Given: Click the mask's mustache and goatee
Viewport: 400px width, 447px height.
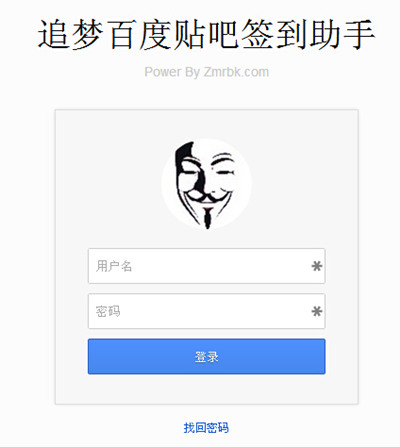Looking at the screenshot, I should pyautogui.click(x=207, y=207).
